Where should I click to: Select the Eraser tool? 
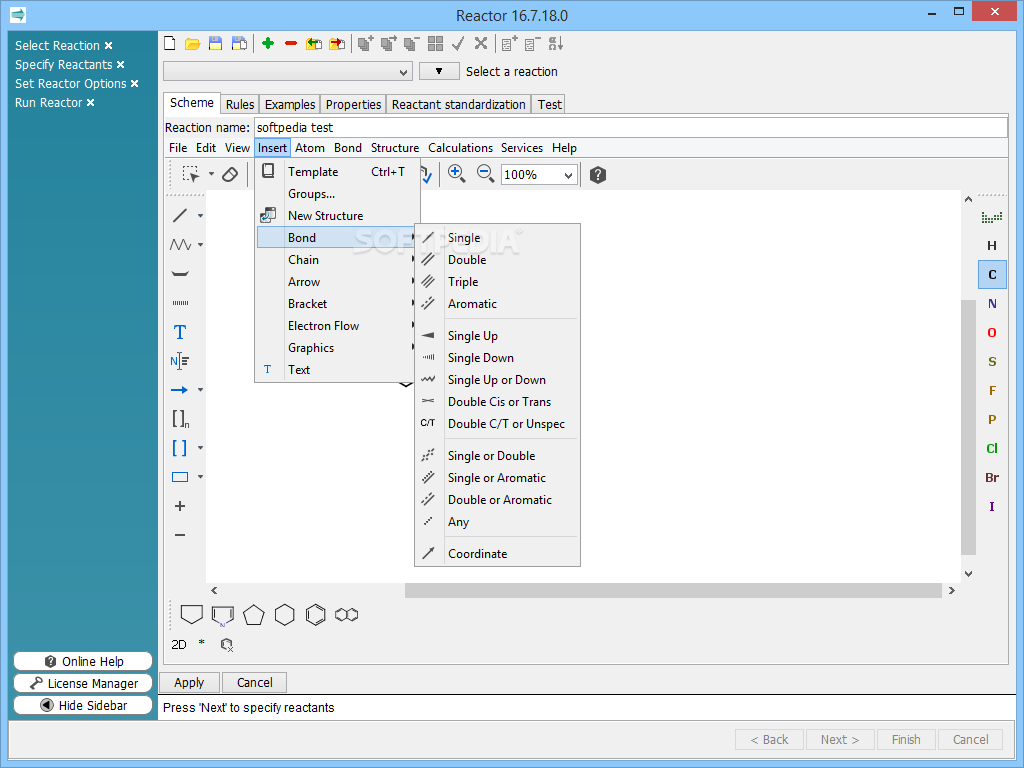click(x=230, y=174)
